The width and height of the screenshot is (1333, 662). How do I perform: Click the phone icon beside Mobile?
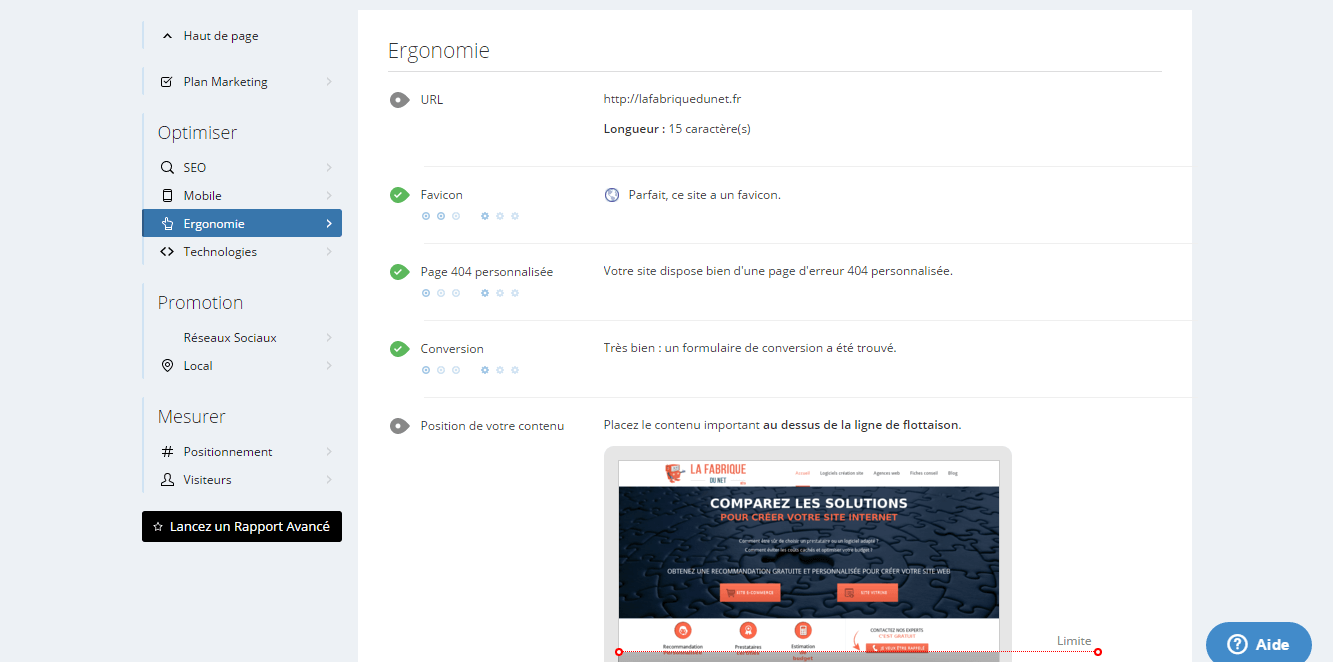(167, 196)
